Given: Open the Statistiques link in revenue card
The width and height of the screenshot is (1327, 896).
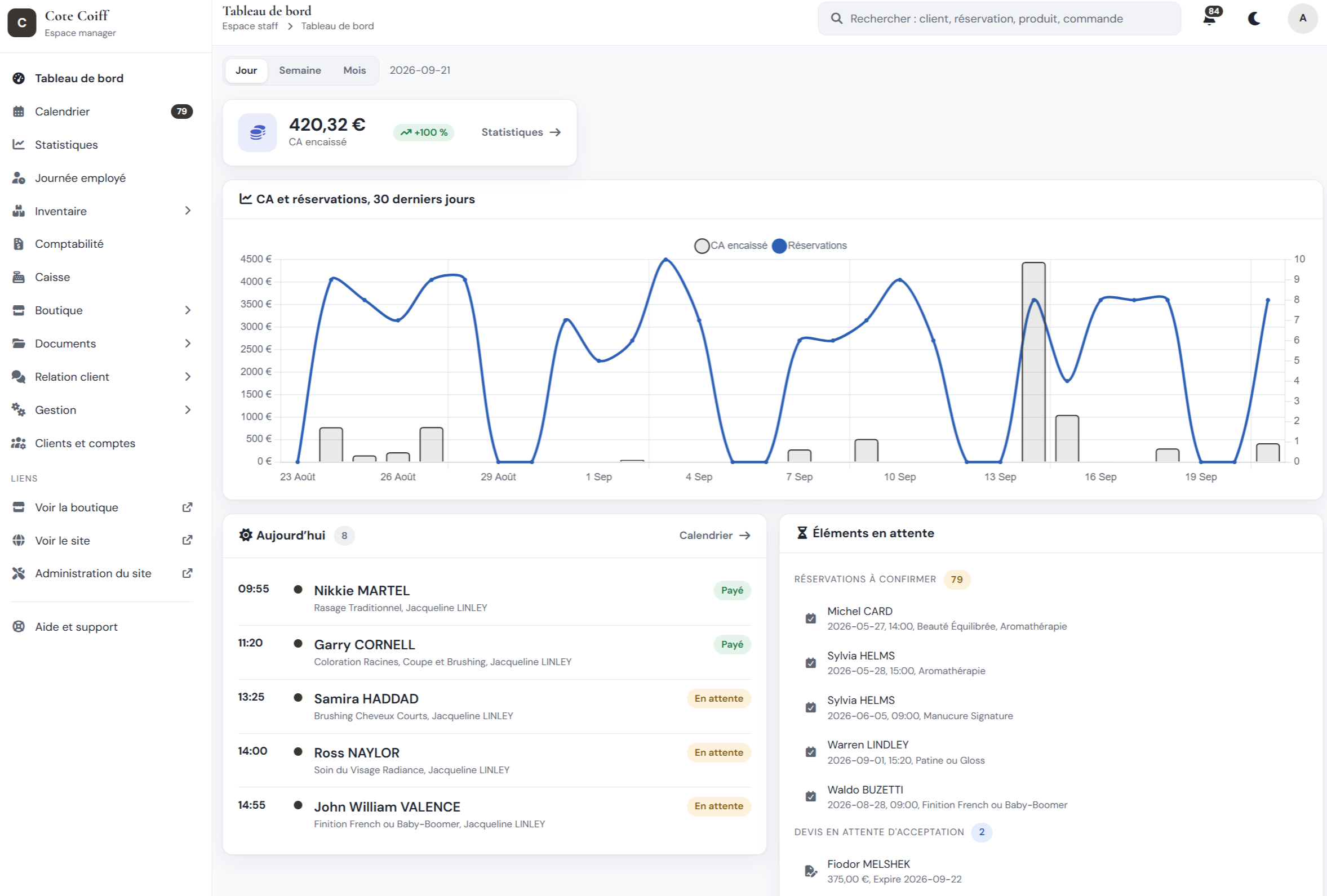Looking at the screenshot, I should pos(521,132).
